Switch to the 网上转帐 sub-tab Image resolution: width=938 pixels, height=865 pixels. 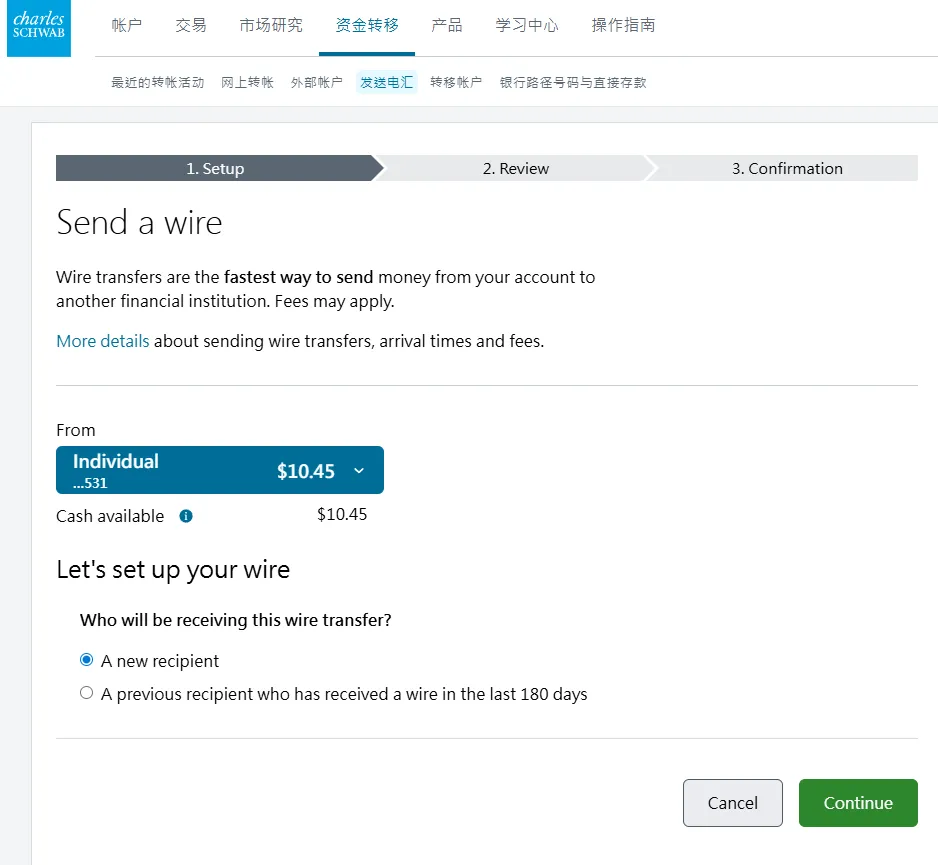(247, 82)
